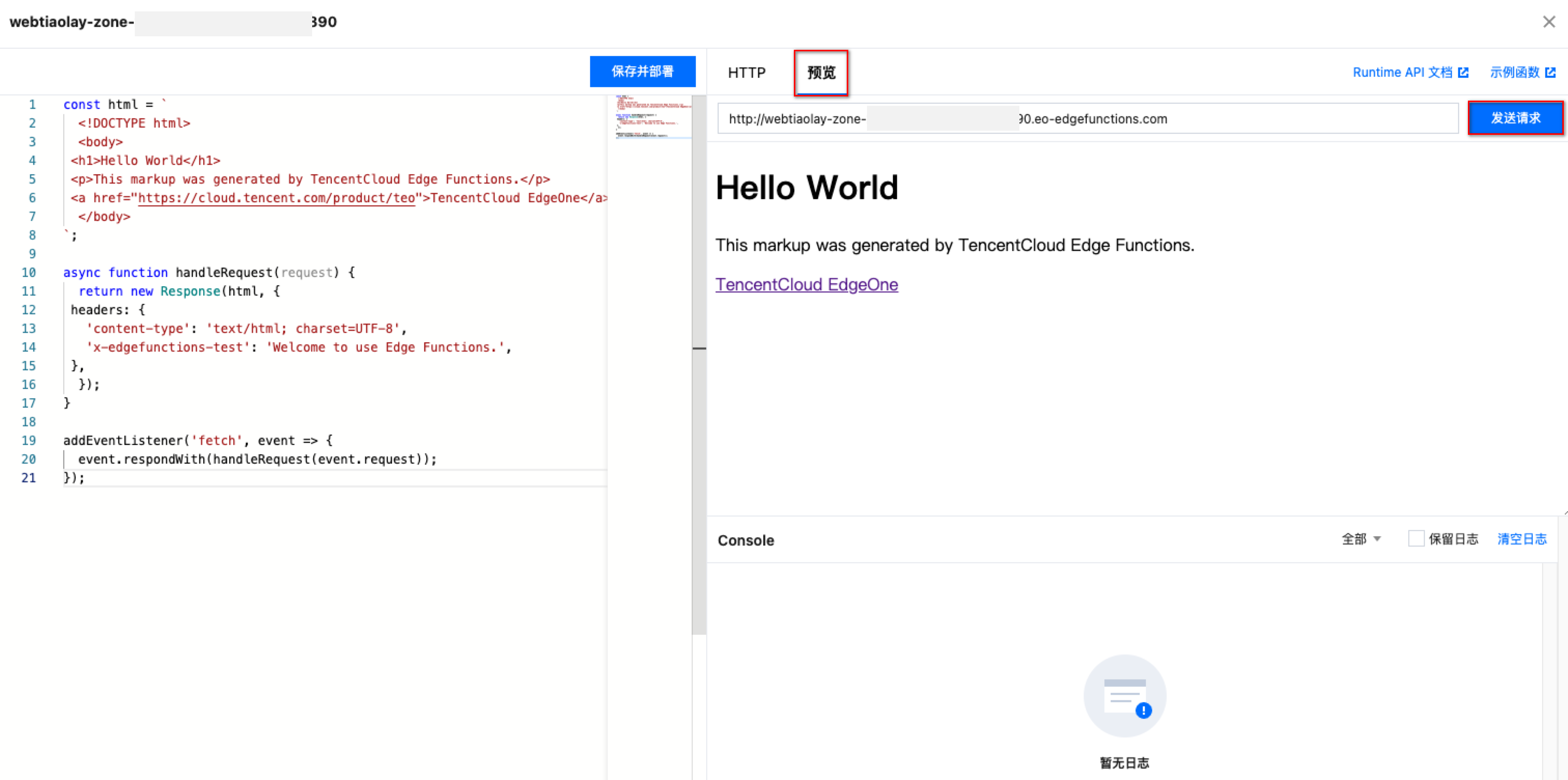Click the empty log illustration icon
This screenshot has height=780, width=1568.
1124,695
